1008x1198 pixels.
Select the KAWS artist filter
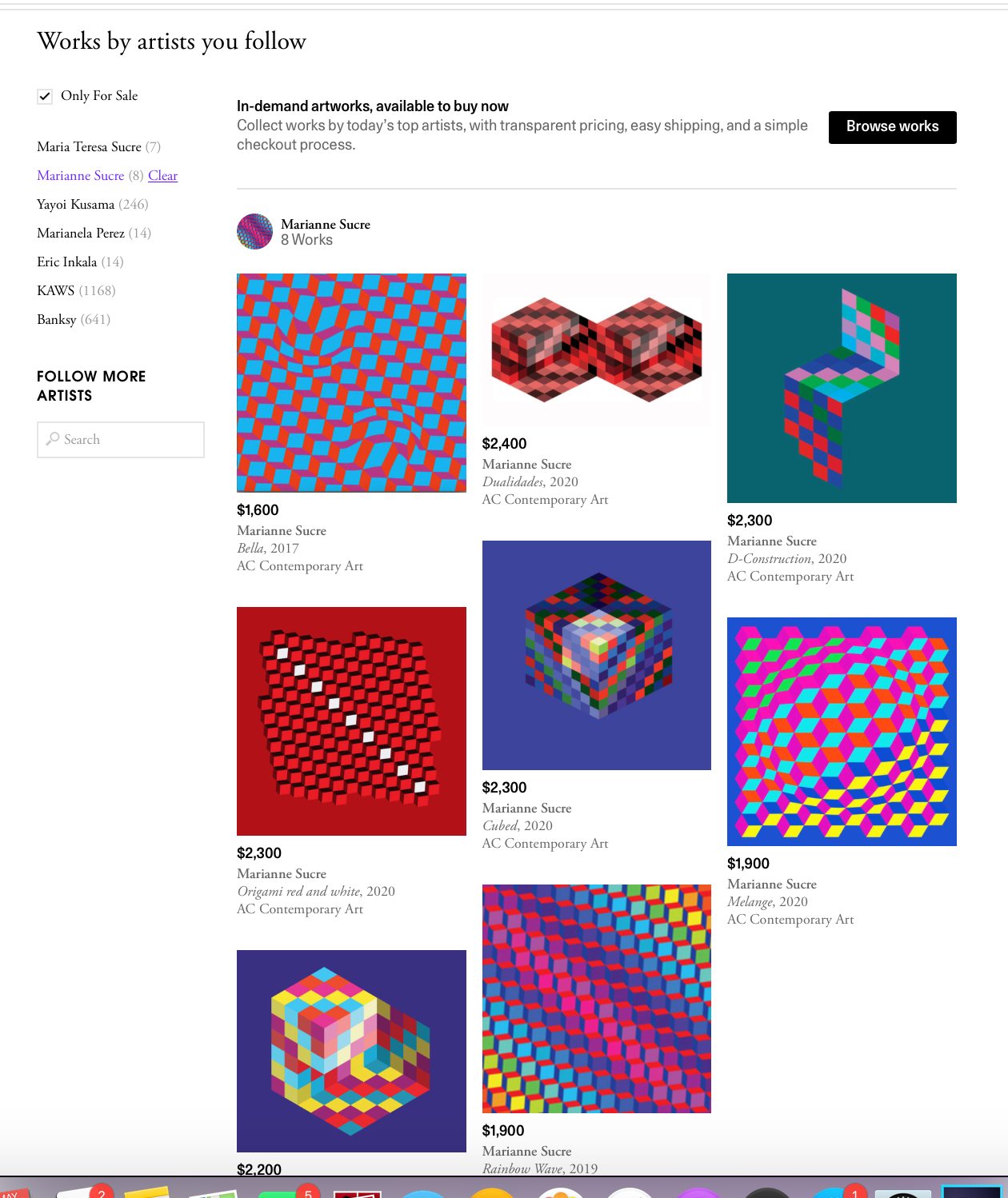coord(56,290)
